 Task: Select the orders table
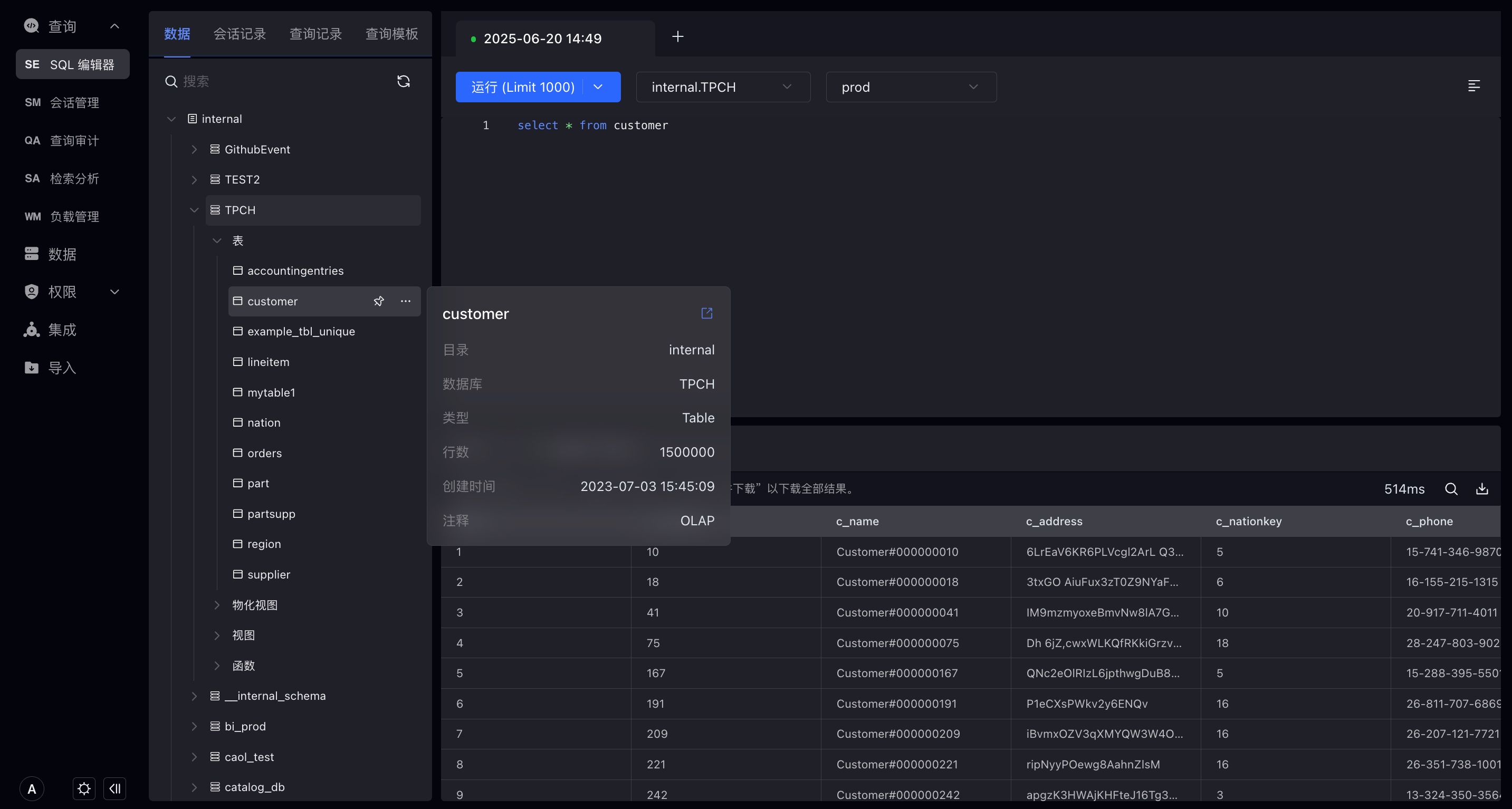pyautogui.click(x=324, y=453)
